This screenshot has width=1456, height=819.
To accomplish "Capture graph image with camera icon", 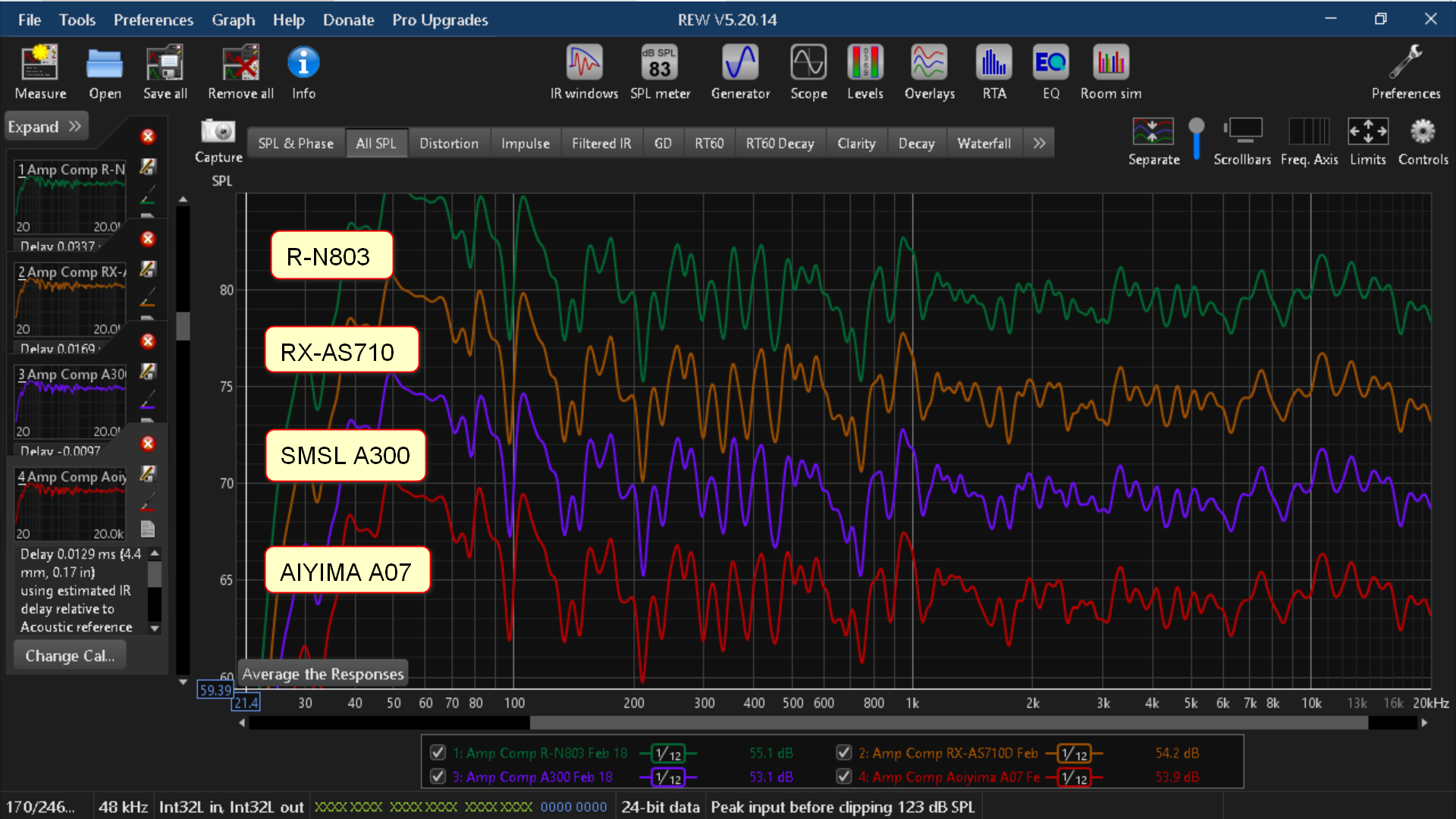I will [218, 131].
